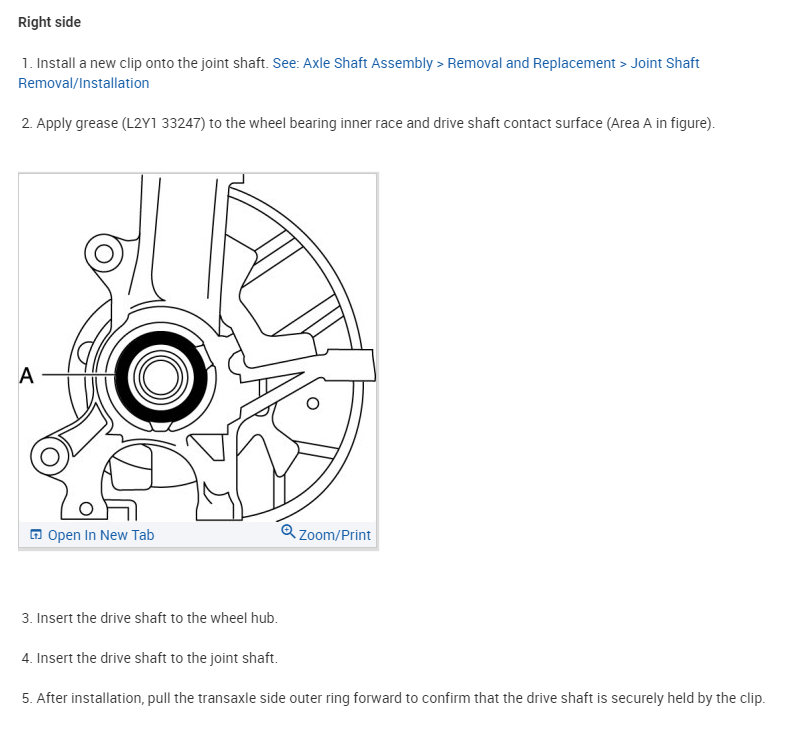Click the center shaft hole in the diagram
Screen dimensions: 812x739
[160, 376]
